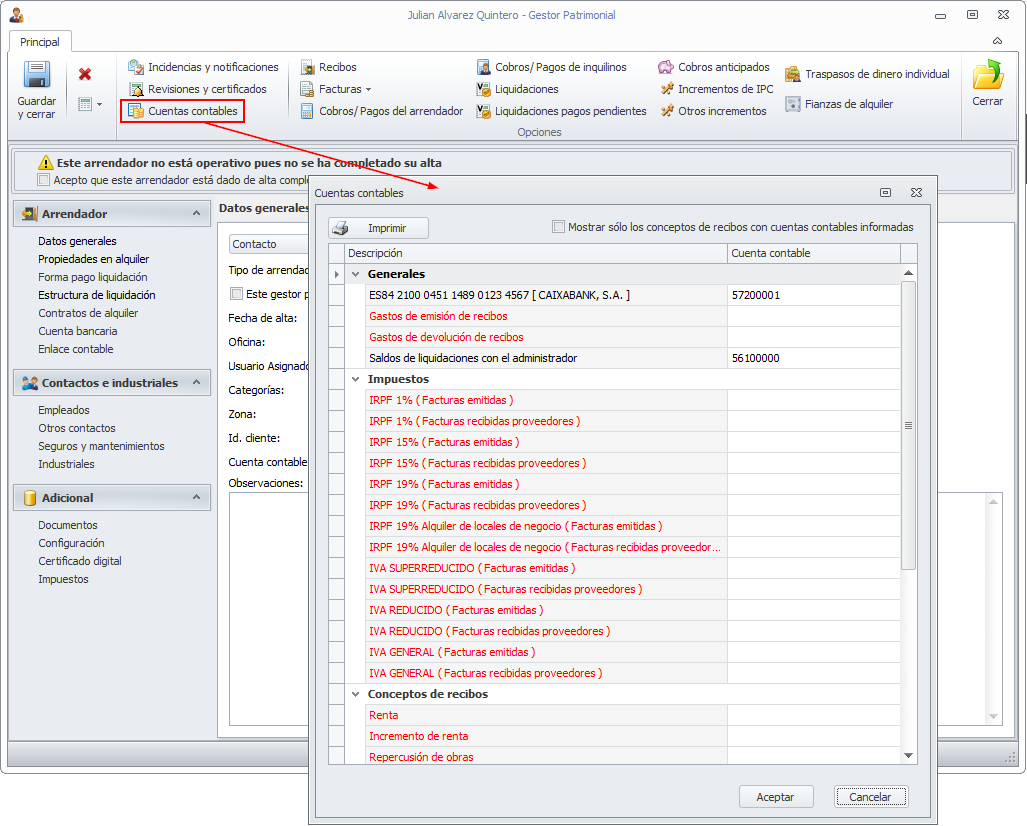The width and height of the screenshot is (1027, 826).
Task: Click the Aceptar button
Action: [x=776, y=797]
